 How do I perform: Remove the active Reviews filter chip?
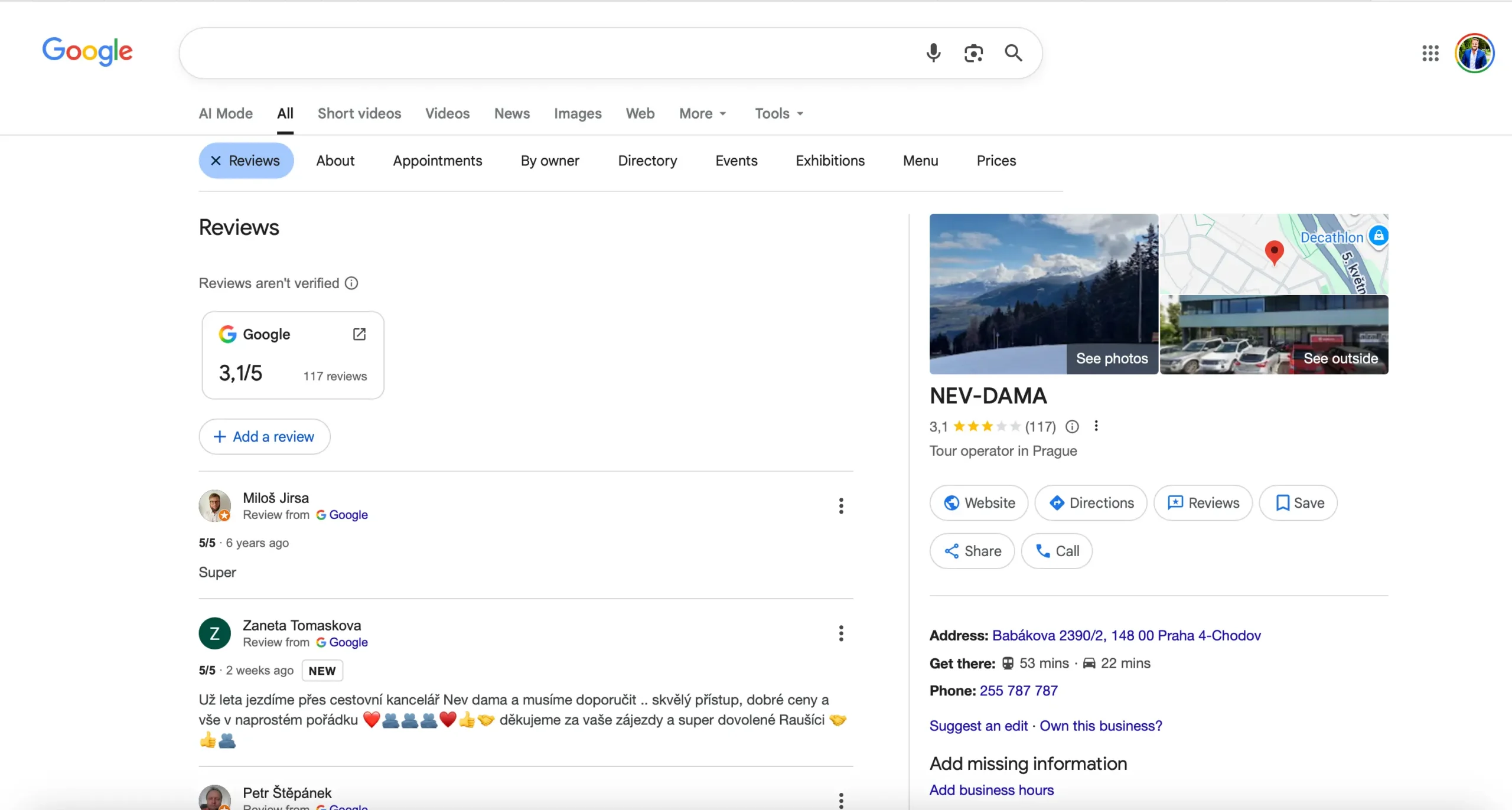click(215, 160)
